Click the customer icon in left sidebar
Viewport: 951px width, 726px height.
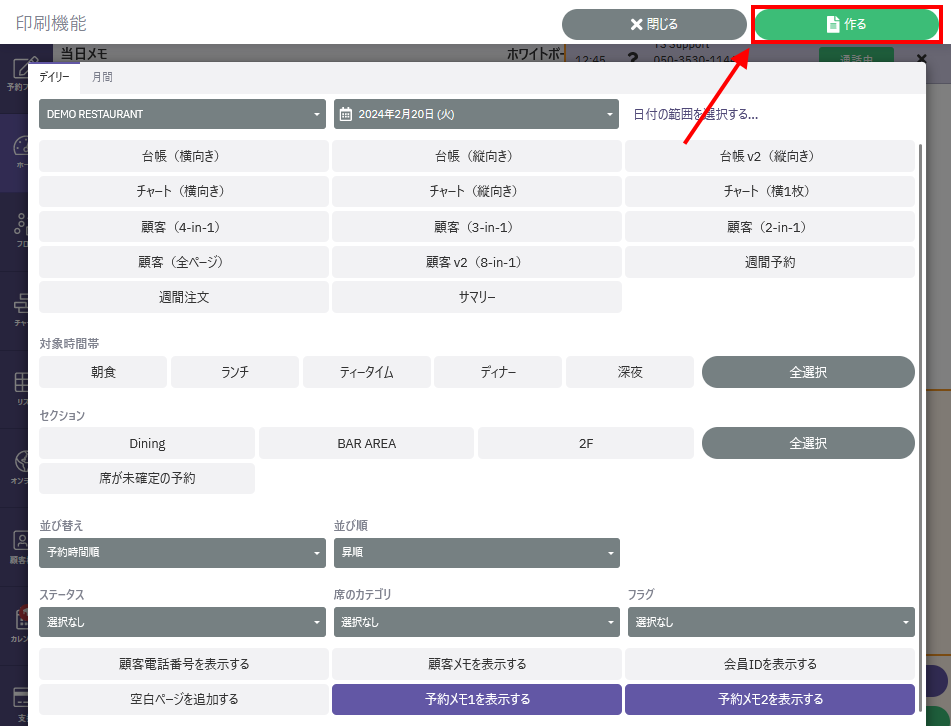click(19, 541)
